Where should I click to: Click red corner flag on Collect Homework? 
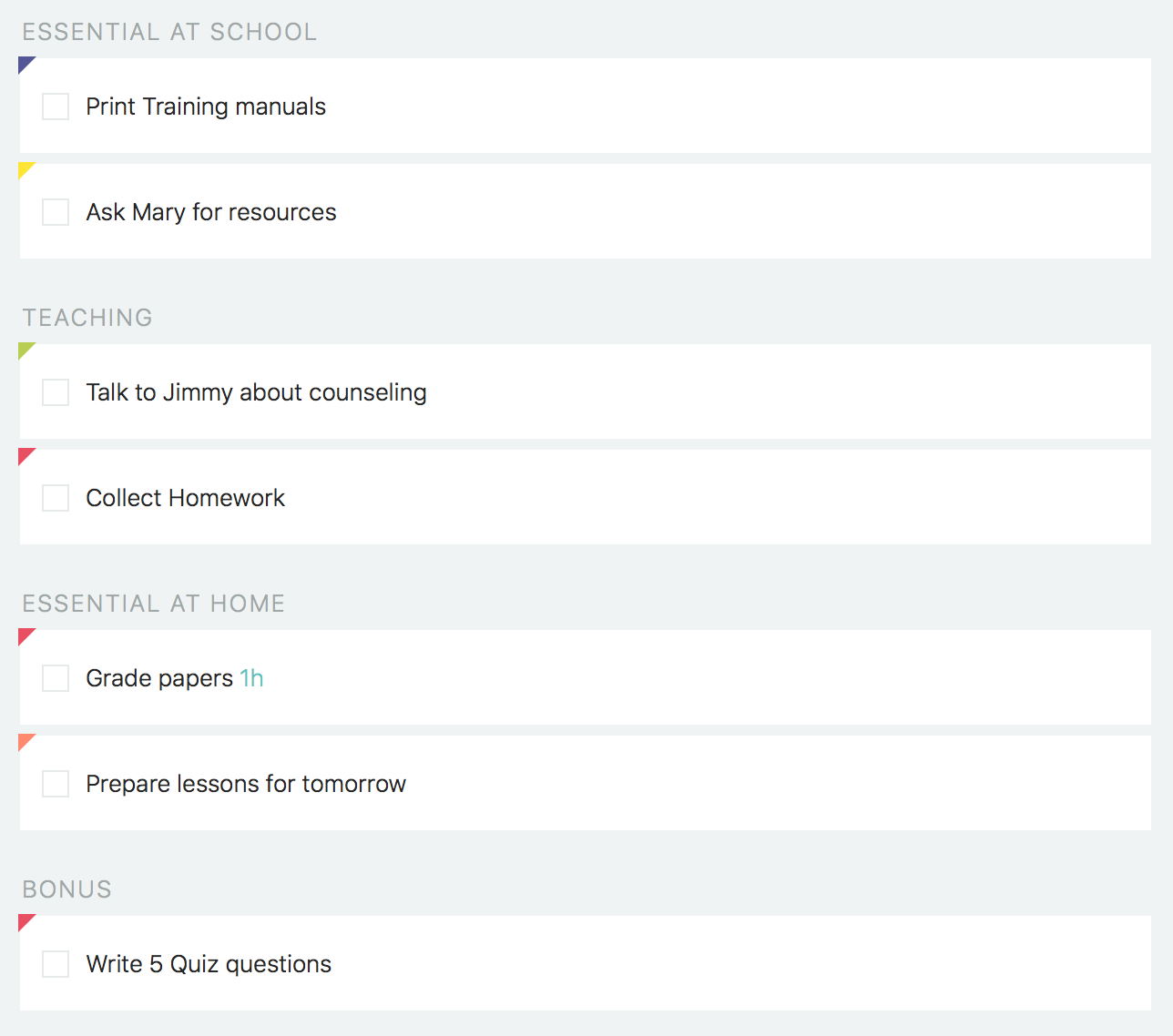pyautogui.click(x=25, y=454)
